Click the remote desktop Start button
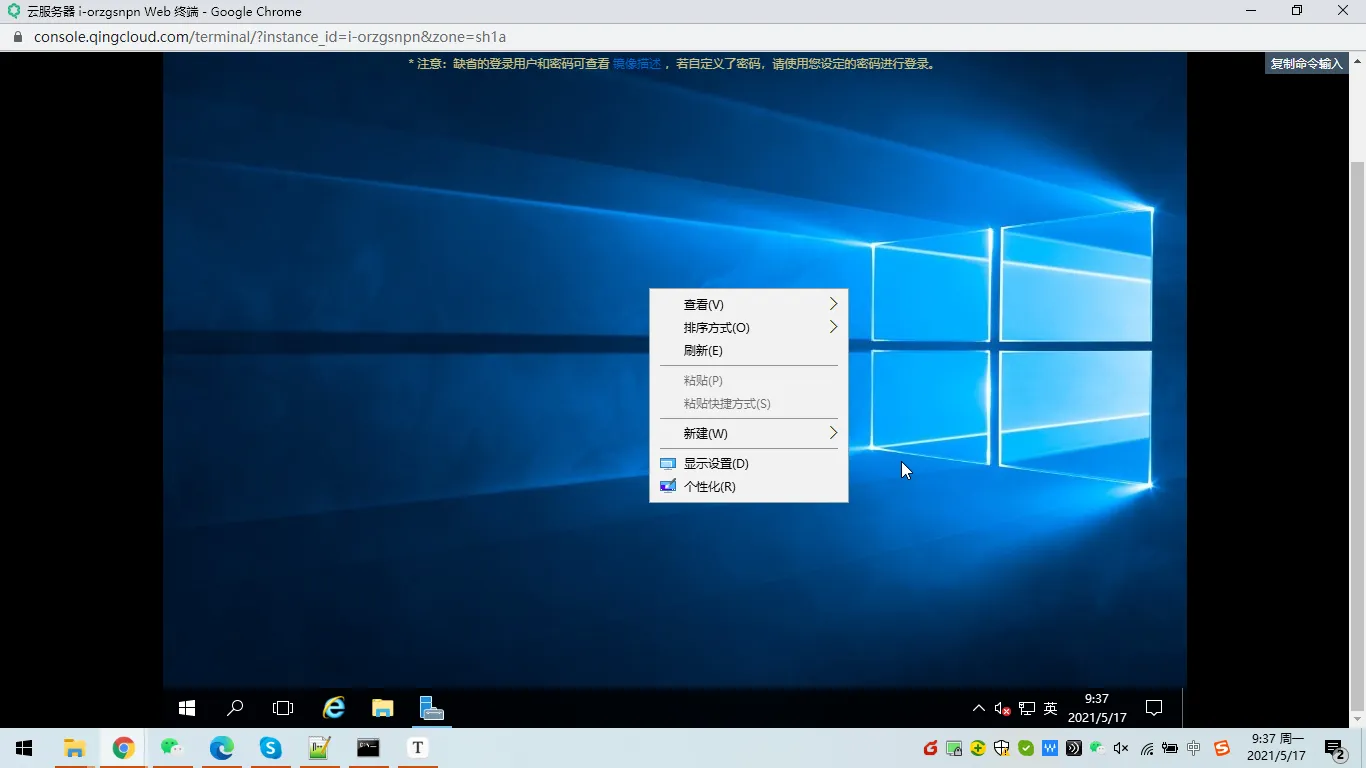1366x768 pixels. (186, 707)
